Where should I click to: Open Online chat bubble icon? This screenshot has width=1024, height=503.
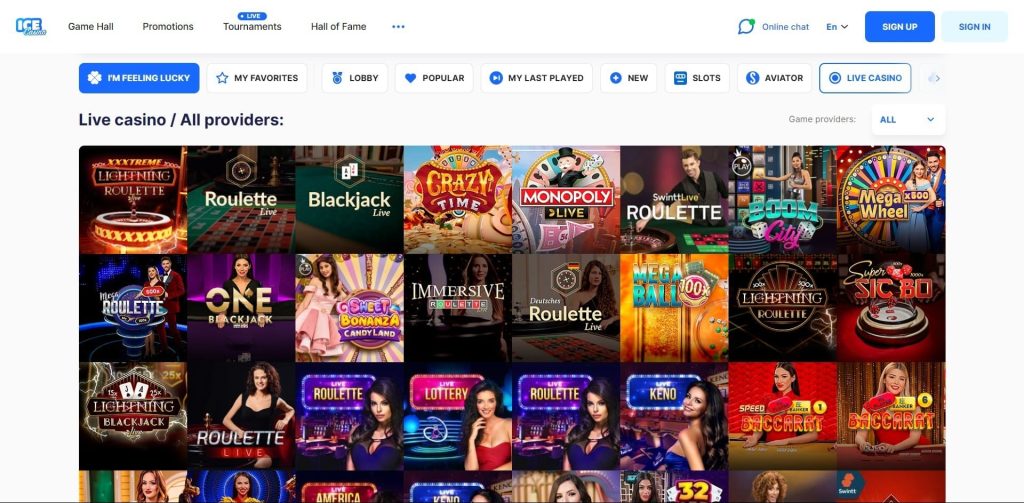tap(746, 27)
